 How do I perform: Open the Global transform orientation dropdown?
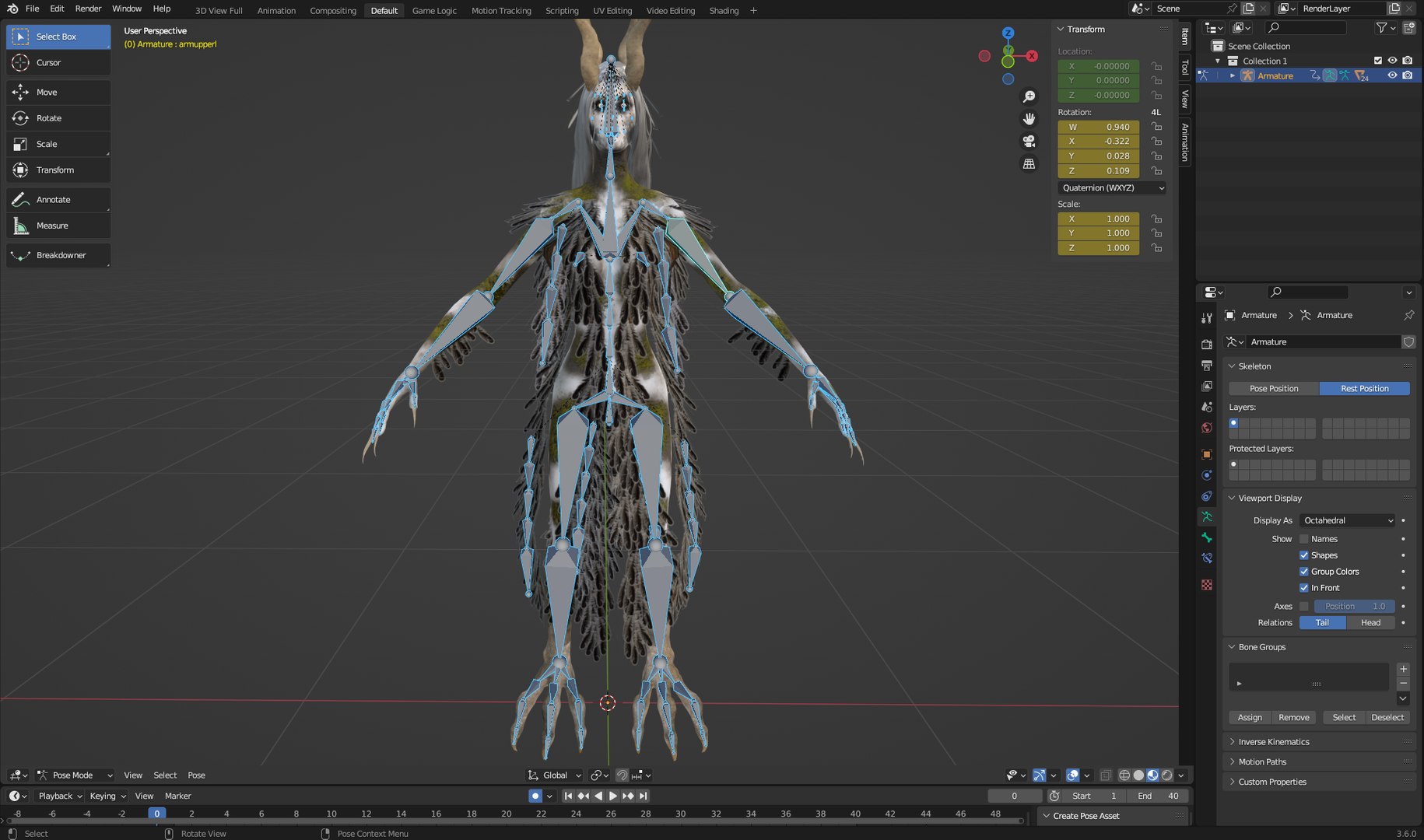[x=555, y=775]
